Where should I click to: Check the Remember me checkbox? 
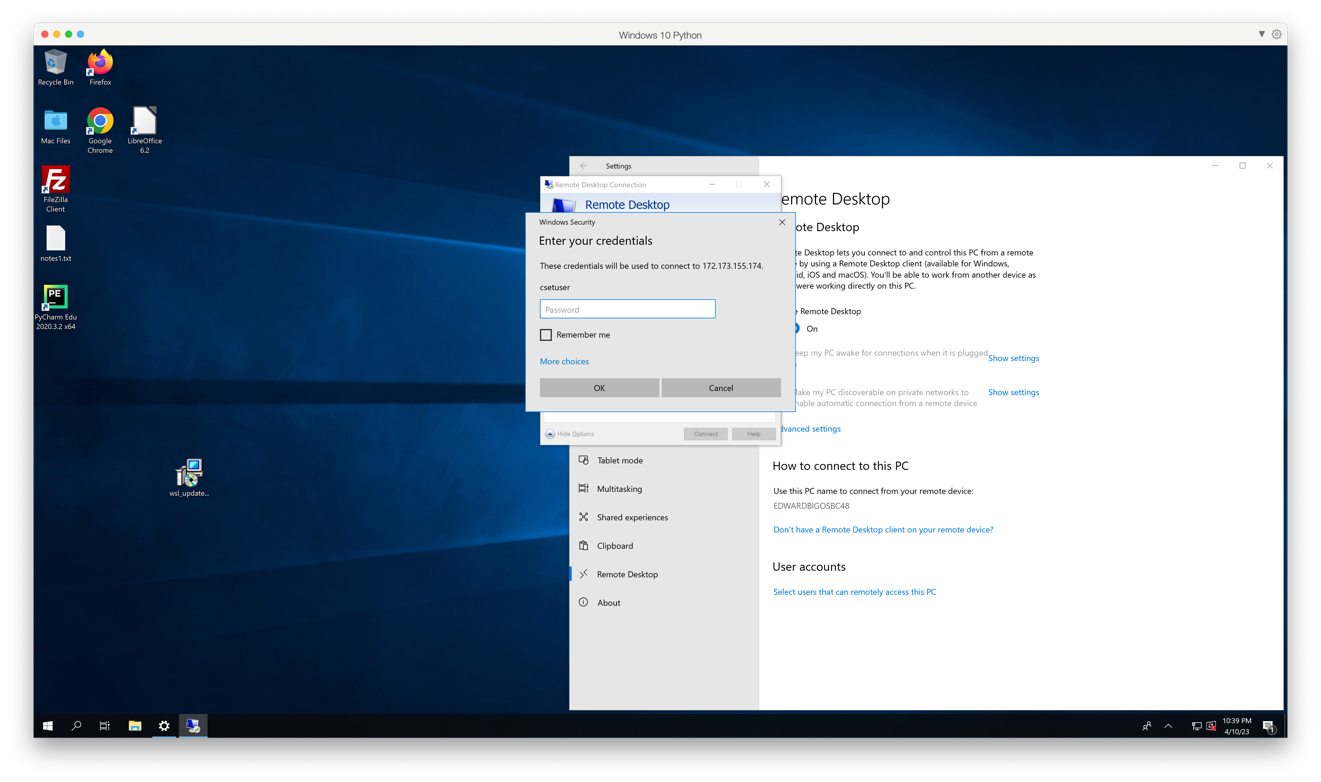pos(546,335)
